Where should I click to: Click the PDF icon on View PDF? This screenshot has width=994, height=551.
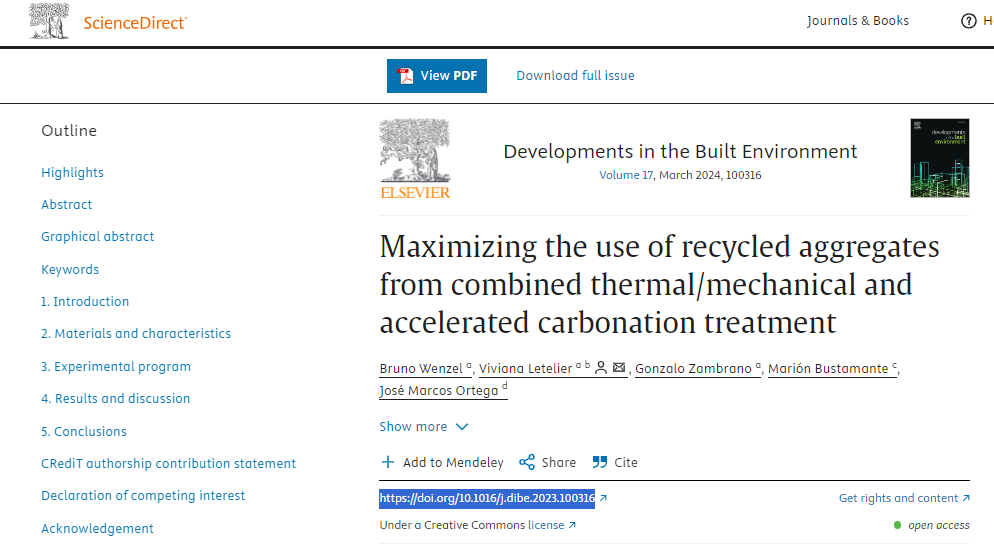[405, 76]
